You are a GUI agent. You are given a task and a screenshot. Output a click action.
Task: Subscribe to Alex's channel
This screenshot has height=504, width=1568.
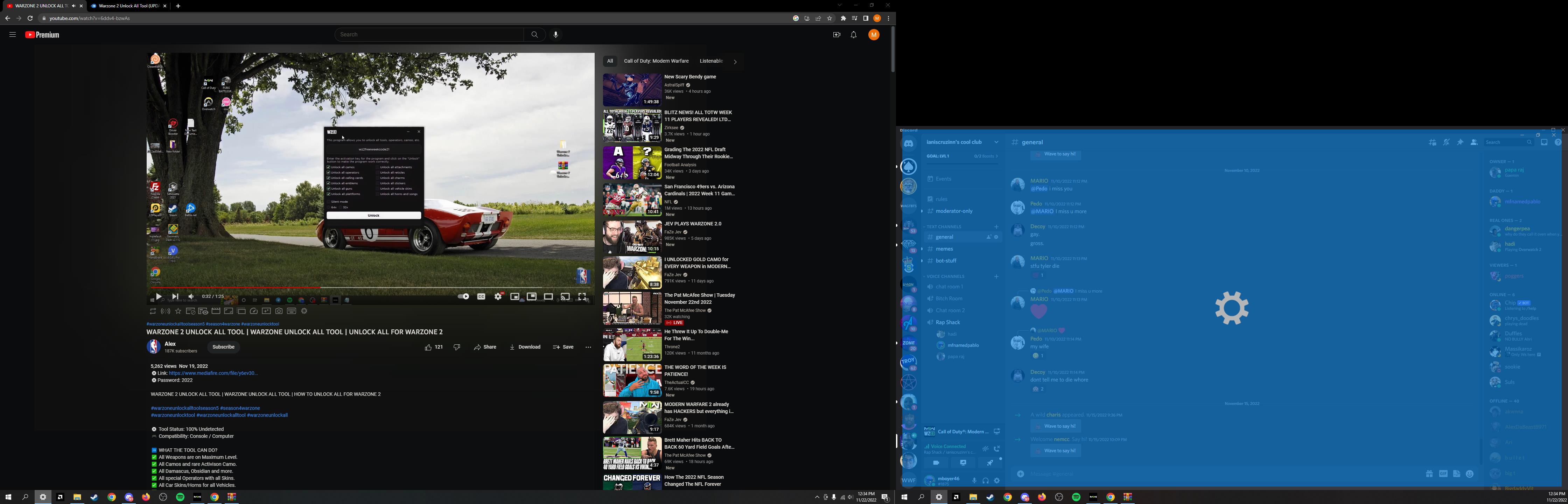223,347
